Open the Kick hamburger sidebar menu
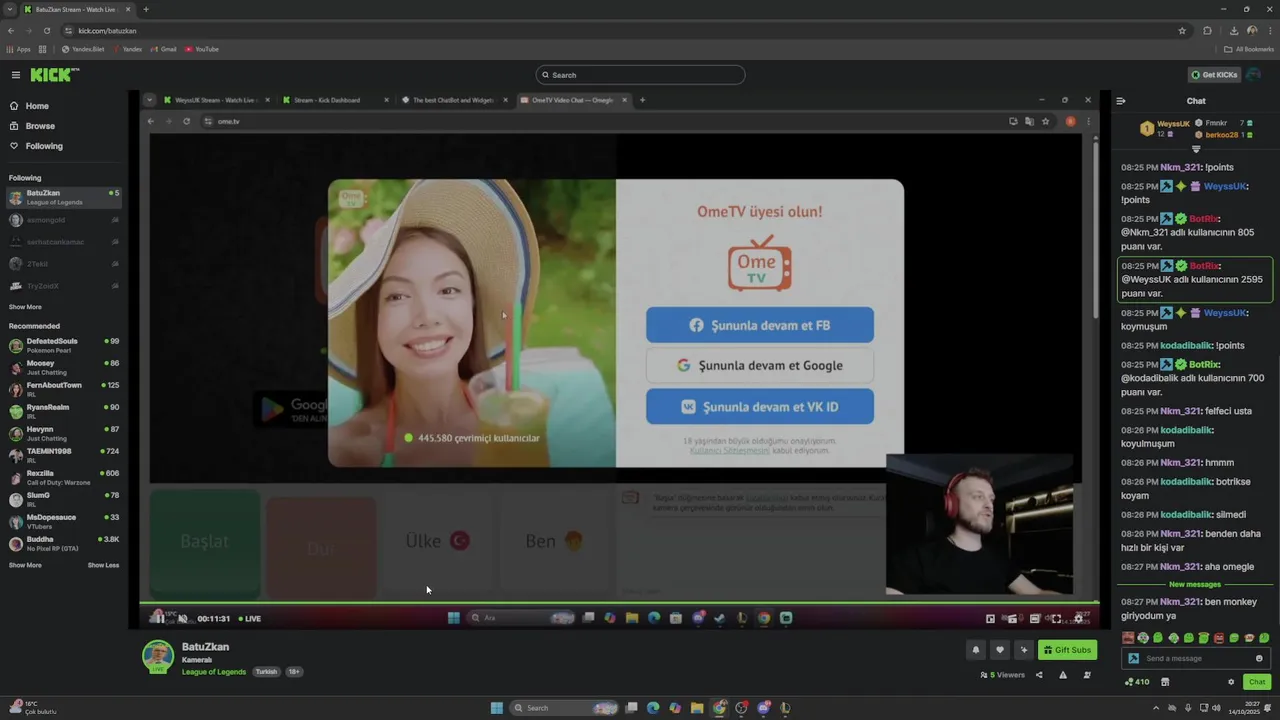 pyautogui.click(x=16, y=75)
